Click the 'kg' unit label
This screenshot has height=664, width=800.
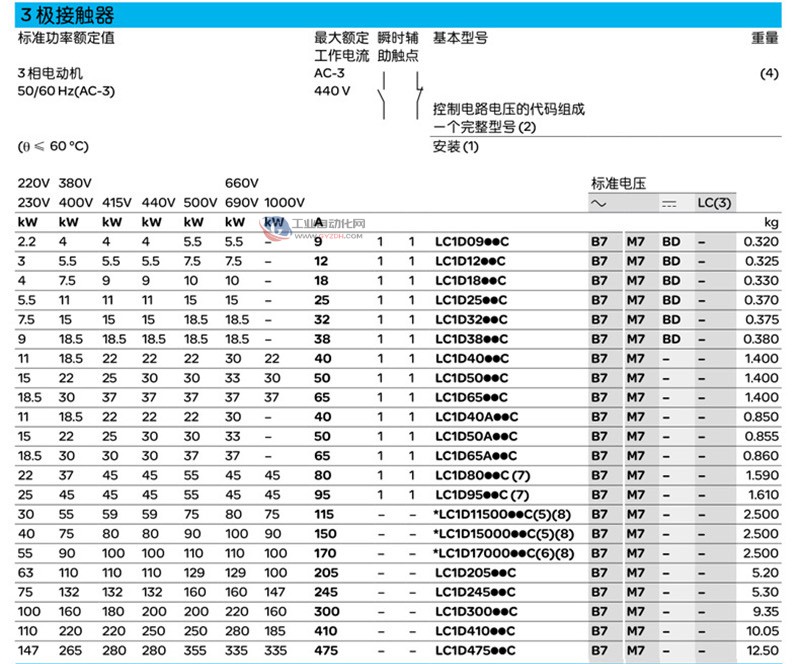point(771,223)
